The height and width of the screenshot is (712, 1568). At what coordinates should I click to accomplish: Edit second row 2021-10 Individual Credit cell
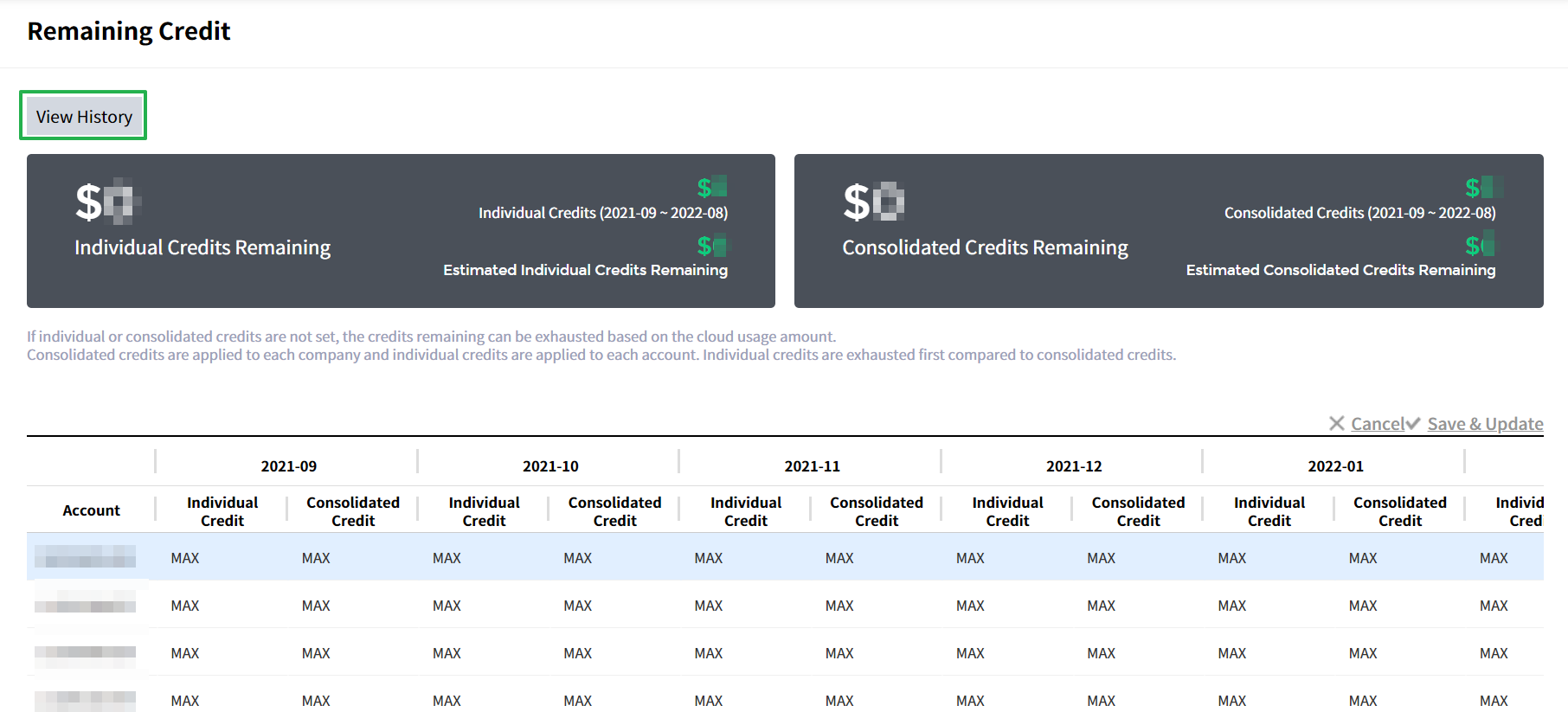(x=447, y=606)
